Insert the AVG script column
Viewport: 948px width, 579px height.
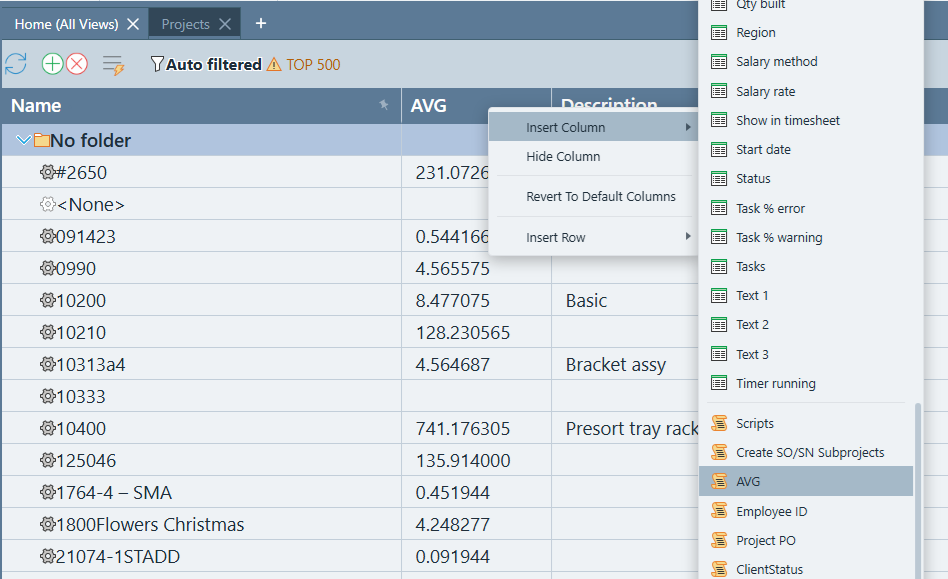click(806, 482)
